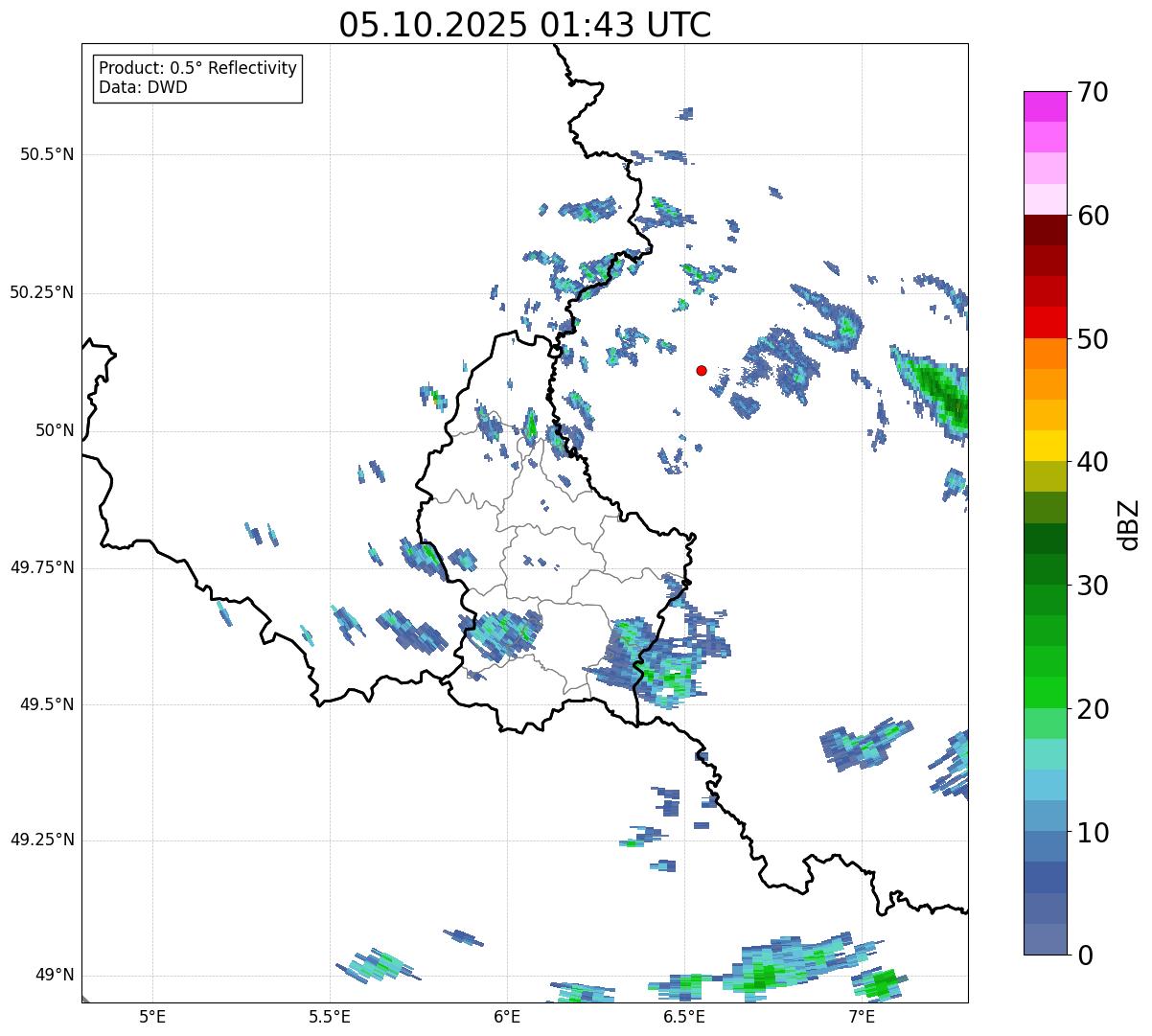Click the longitude label 5.5°E

tap(330, 1016)
